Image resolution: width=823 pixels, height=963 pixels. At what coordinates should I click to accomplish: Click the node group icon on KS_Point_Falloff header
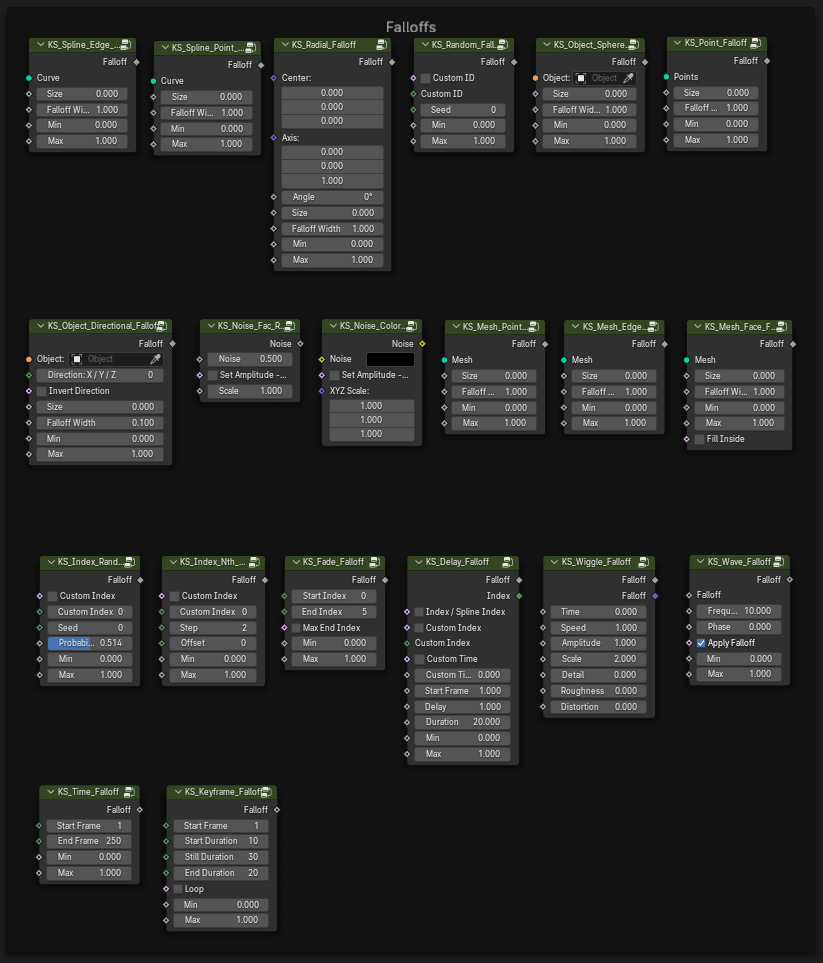point(755,42)
